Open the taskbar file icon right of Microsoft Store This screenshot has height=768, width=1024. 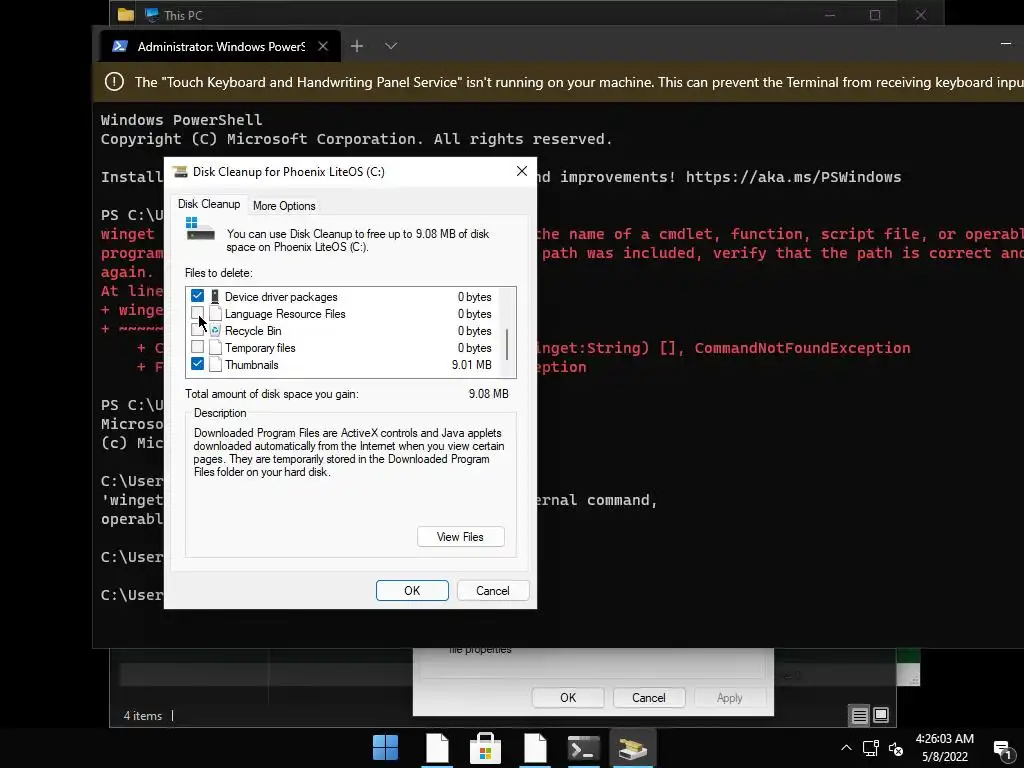[x=535, y=748]
